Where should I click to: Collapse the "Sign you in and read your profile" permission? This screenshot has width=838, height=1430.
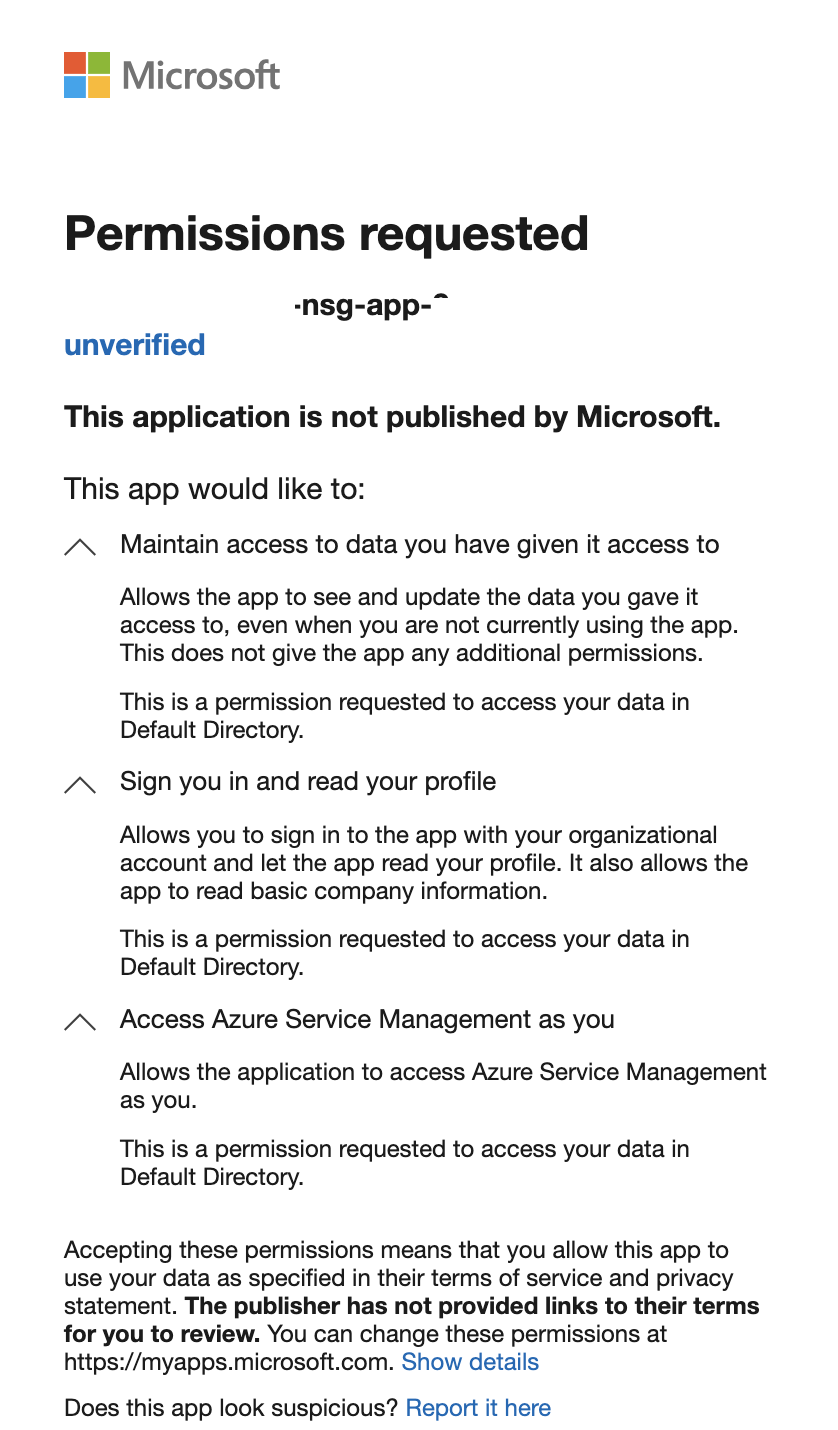click(x=80, y=783)
